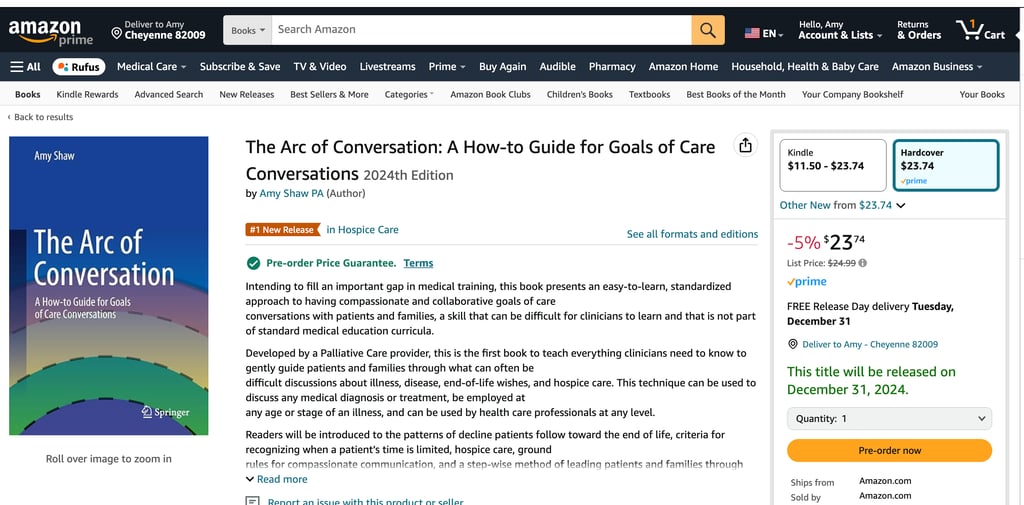This screenshot has height=505, width=1024.
Task: Expand description with Read more
Action: tap(276, 479)
